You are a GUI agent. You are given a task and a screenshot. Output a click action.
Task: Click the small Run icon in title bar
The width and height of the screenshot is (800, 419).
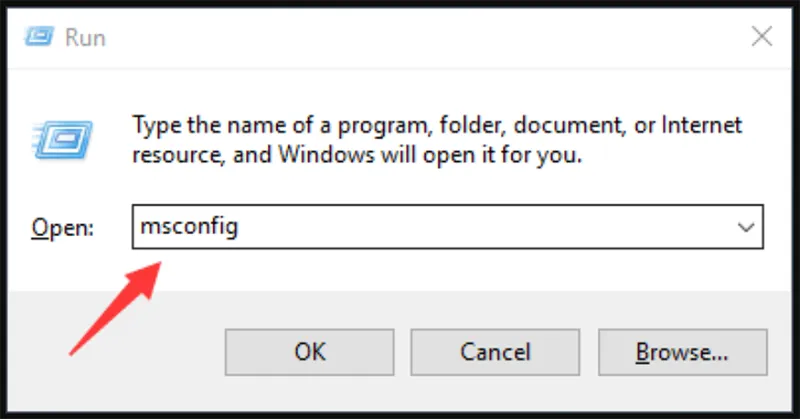pos(38,38)
